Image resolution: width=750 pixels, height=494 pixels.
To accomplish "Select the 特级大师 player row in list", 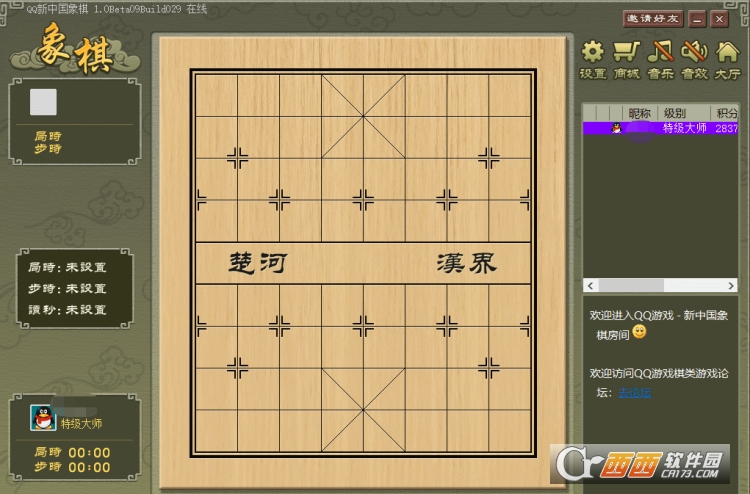I will [x=684, y=128].
